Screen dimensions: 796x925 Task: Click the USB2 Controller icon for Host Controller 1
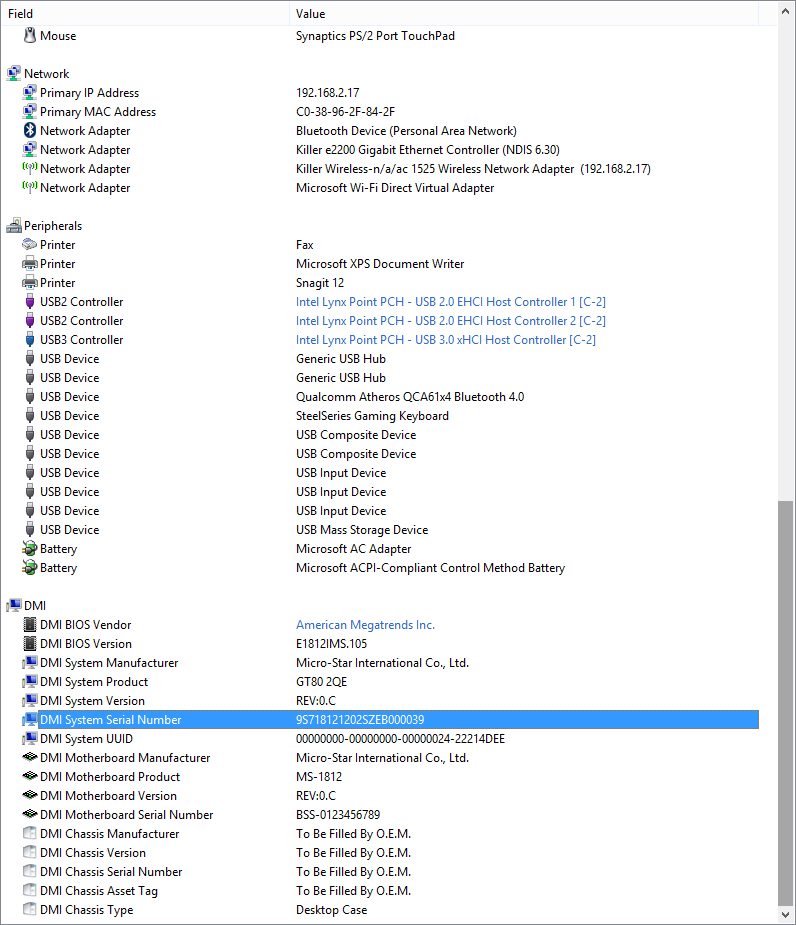[30, 301]
